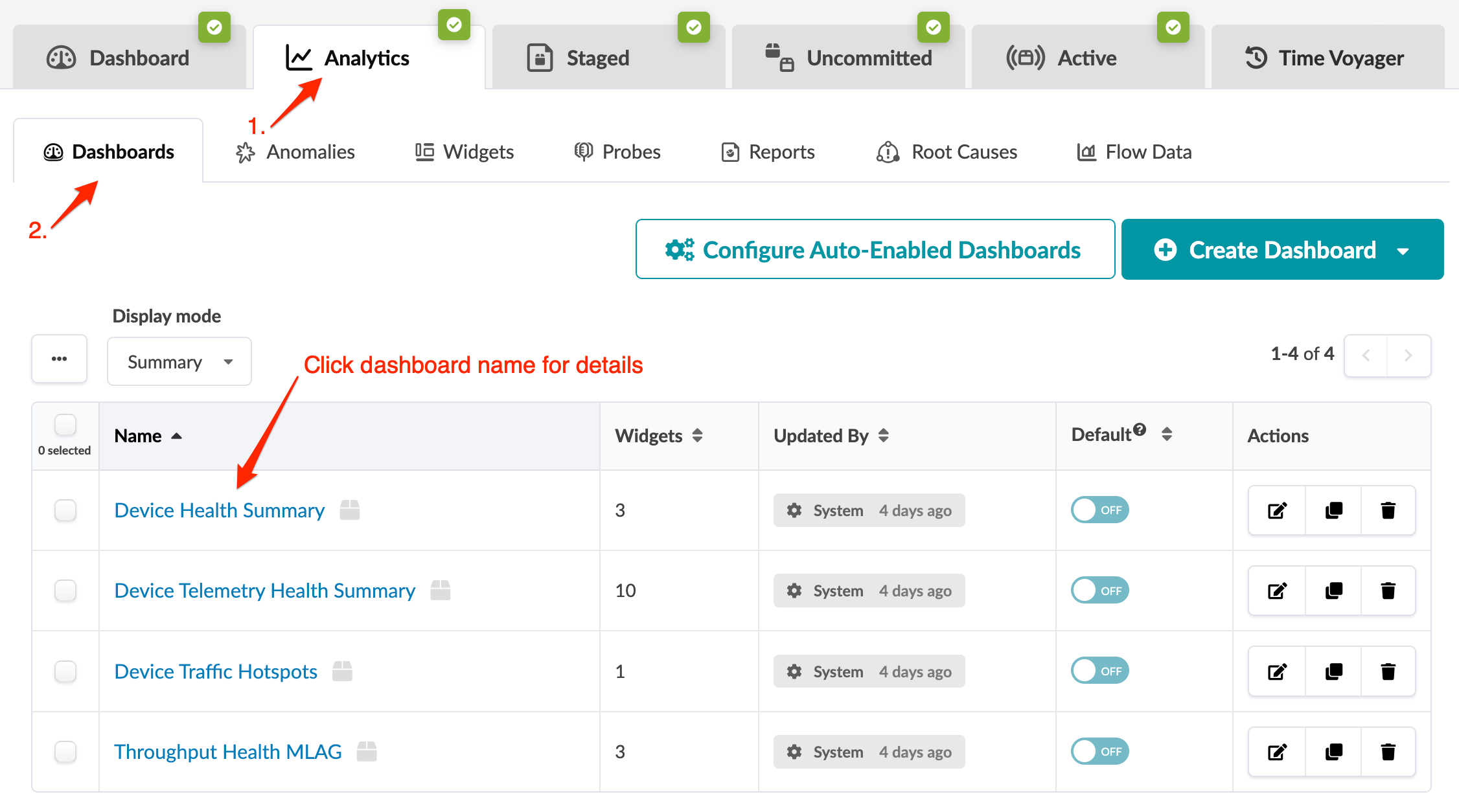This screenshot has width=1459, height=812.
Task: Enable default toggle for Throughput Health MLAG
Action: (x=1099, y=752)
